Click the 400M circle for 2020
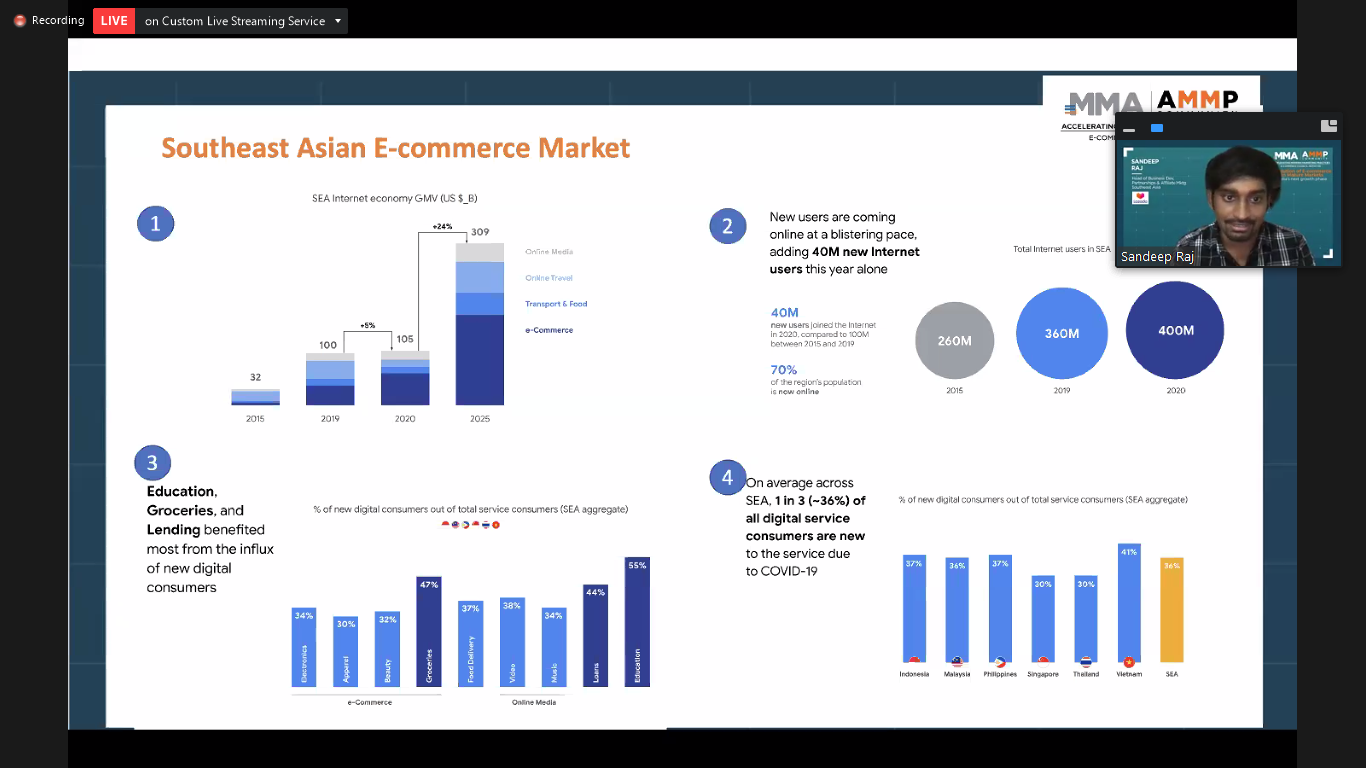This screenshot has width=1366, height=768. 1175,330
